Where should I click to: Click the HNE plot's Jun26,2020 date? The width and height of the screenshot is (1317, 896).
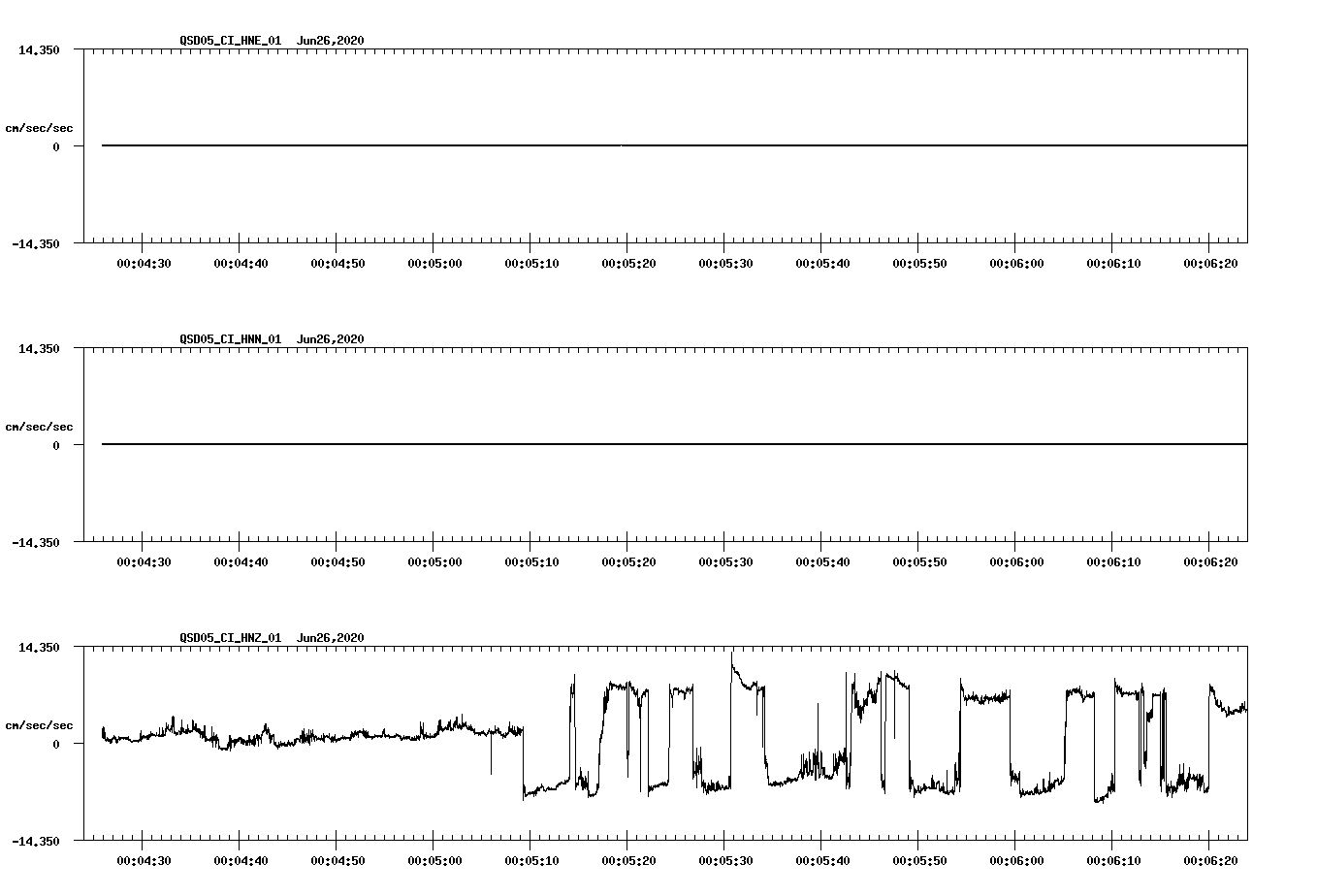click(x=331, y=41)
